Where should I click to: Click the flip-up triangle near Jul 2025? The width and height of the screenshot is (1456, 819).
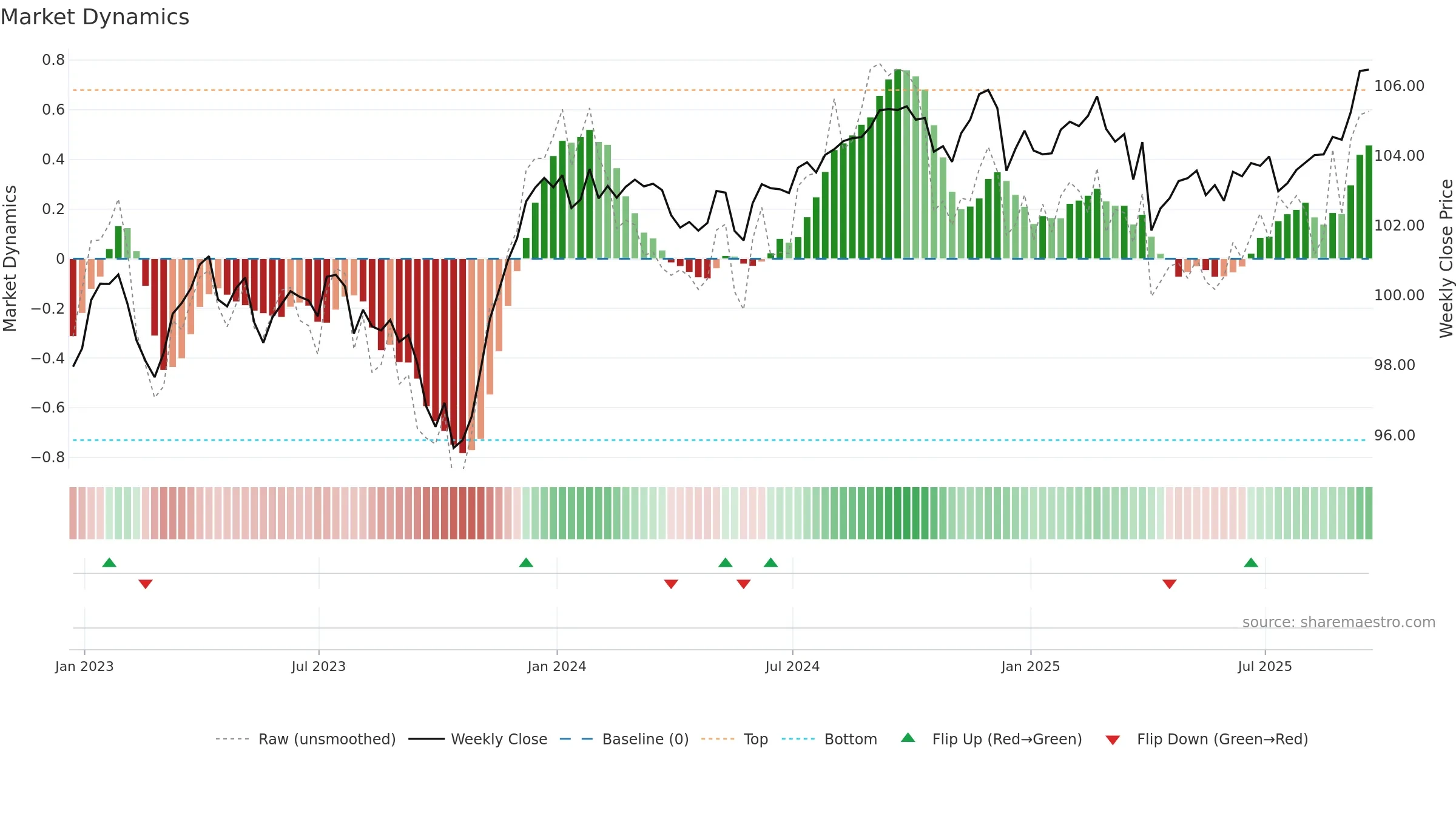click(x=1251, y=563)
